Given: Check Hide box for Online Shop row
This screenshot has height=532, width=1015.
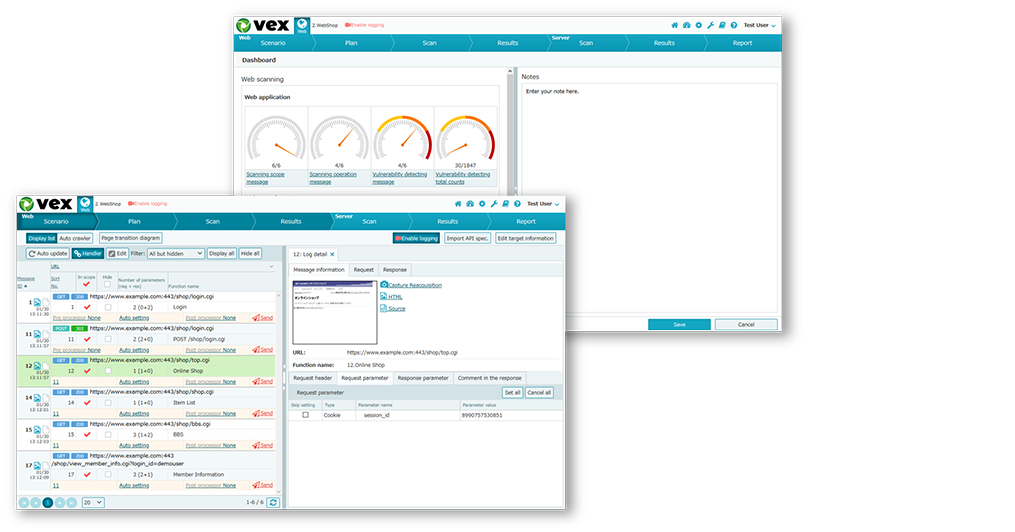Looking at the screenshot, I should click(x=108, y=371).
